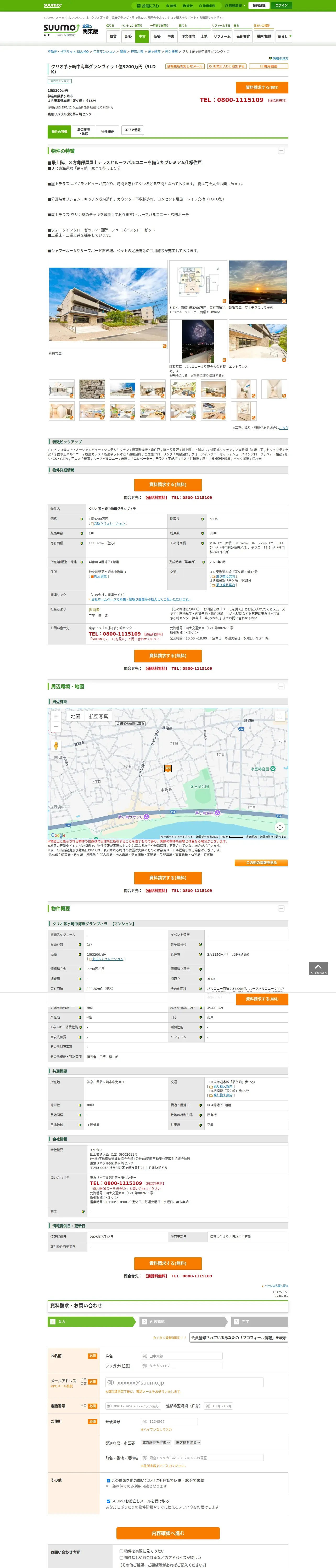Click the orange property marker on map
Screen dimensions: 336x1568
(x=168, y=769)
